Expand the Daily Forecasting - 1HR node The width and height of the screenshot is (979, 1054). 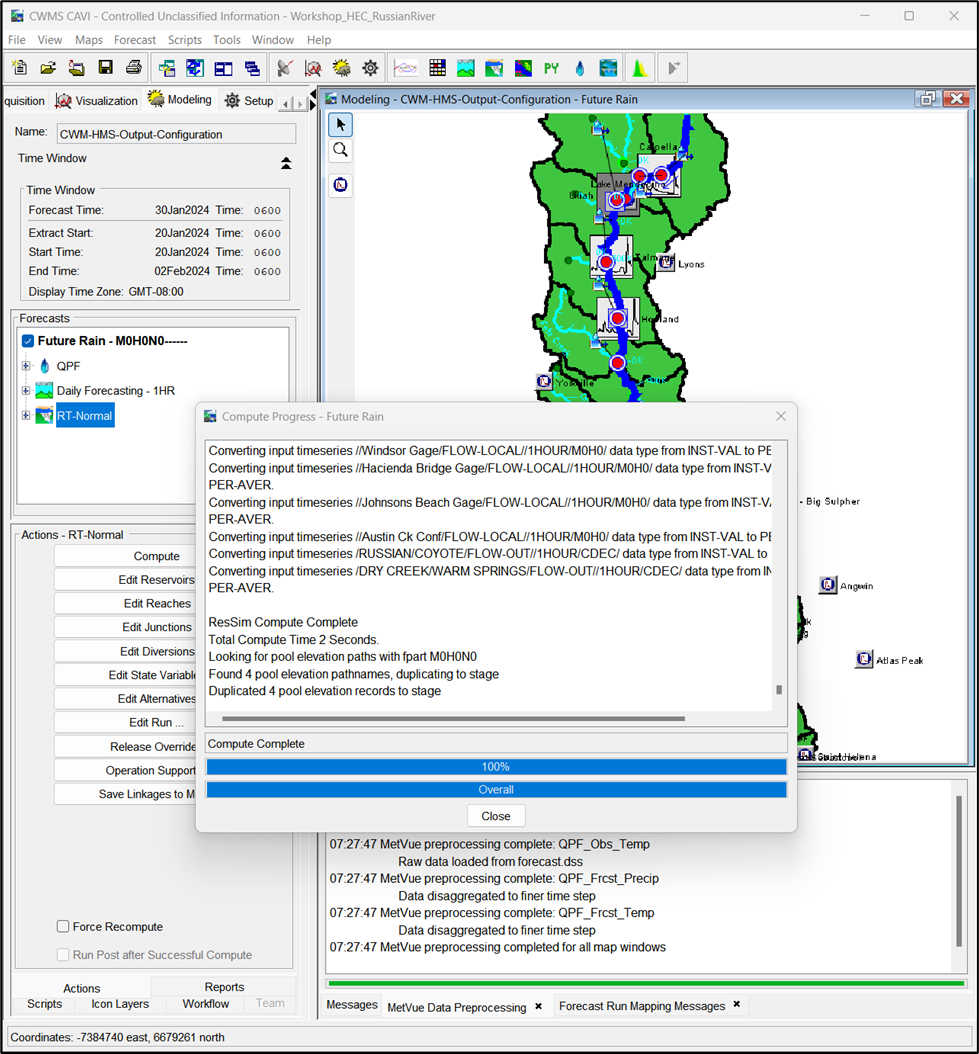coord(26,391)
